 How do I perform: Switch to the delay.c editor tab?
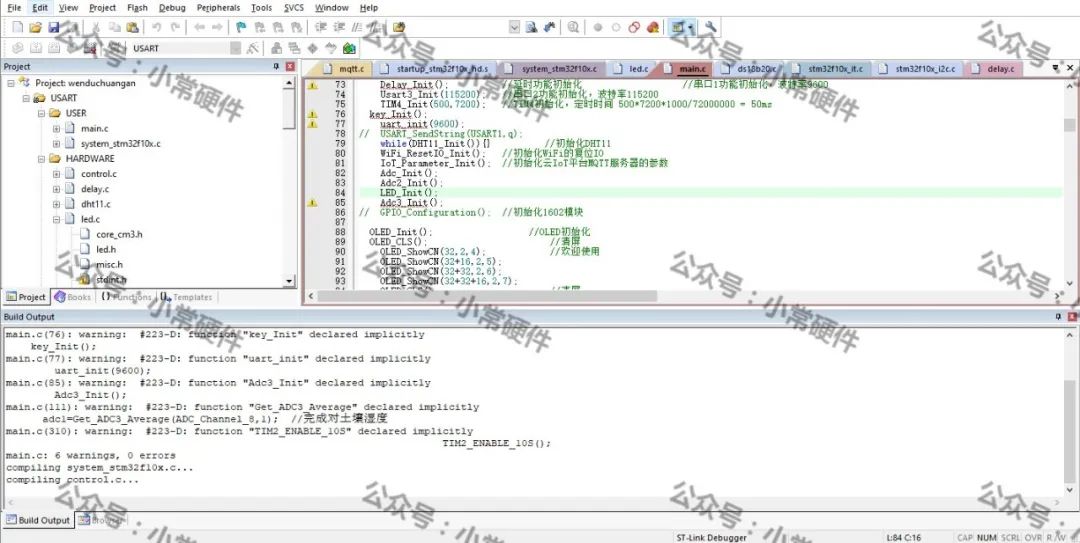(x=993, y=69)
